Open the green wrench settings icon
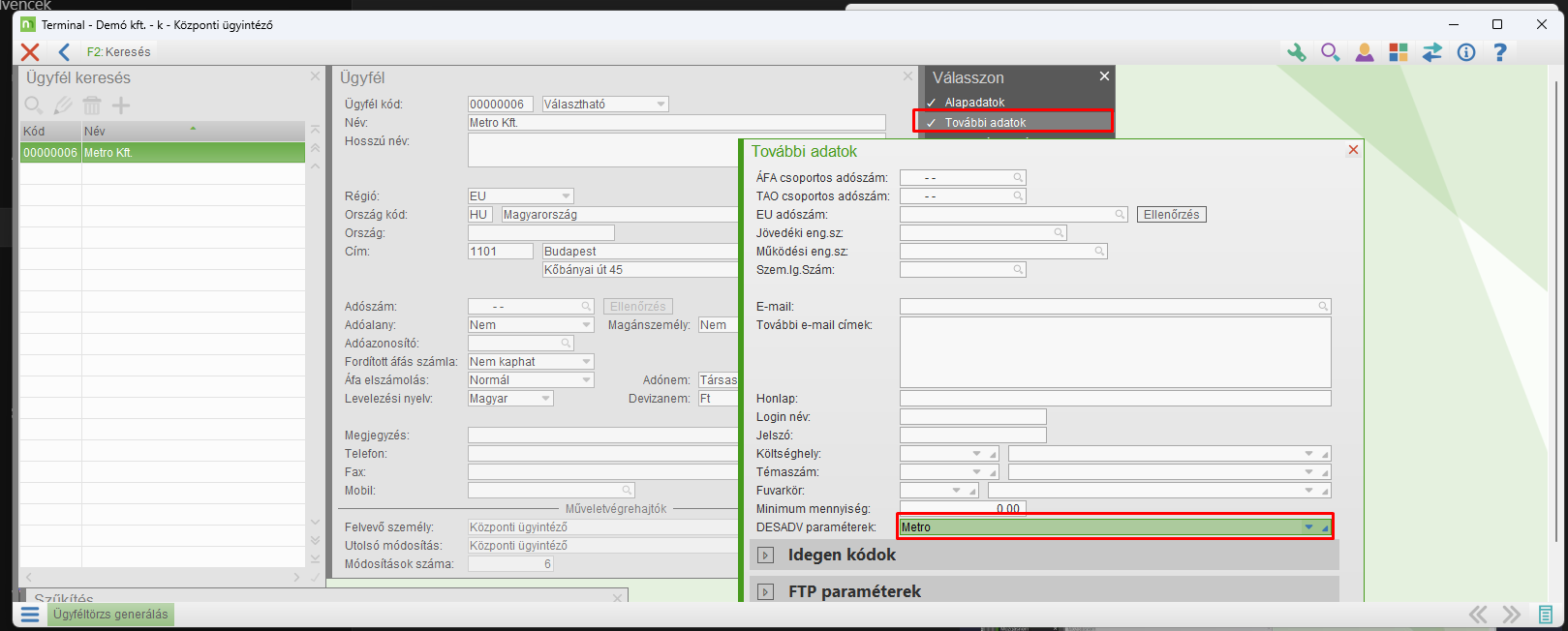 click(x=1296, y=52)
